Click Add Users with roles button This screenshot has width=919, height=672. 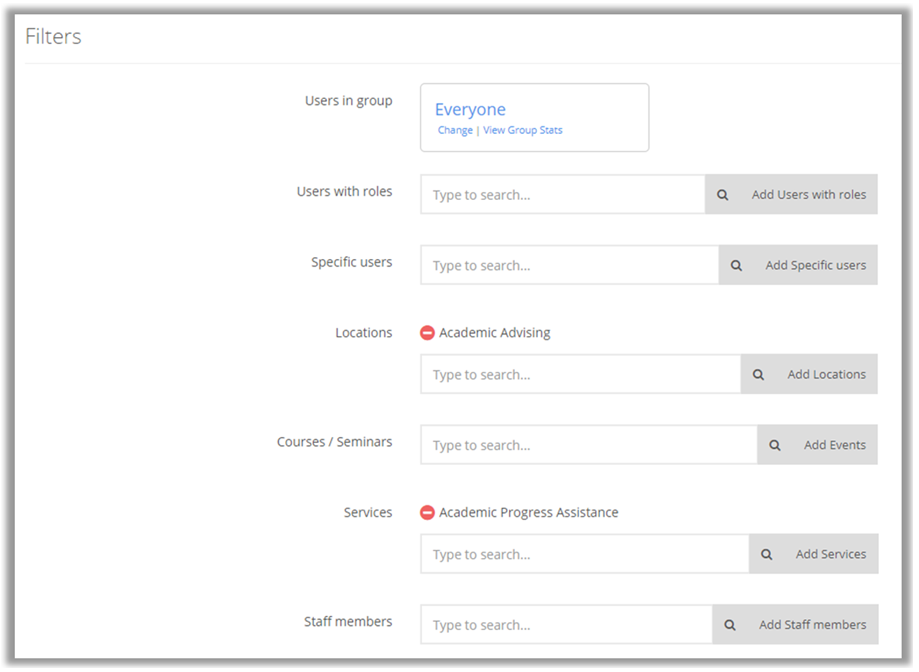(791, 195)
